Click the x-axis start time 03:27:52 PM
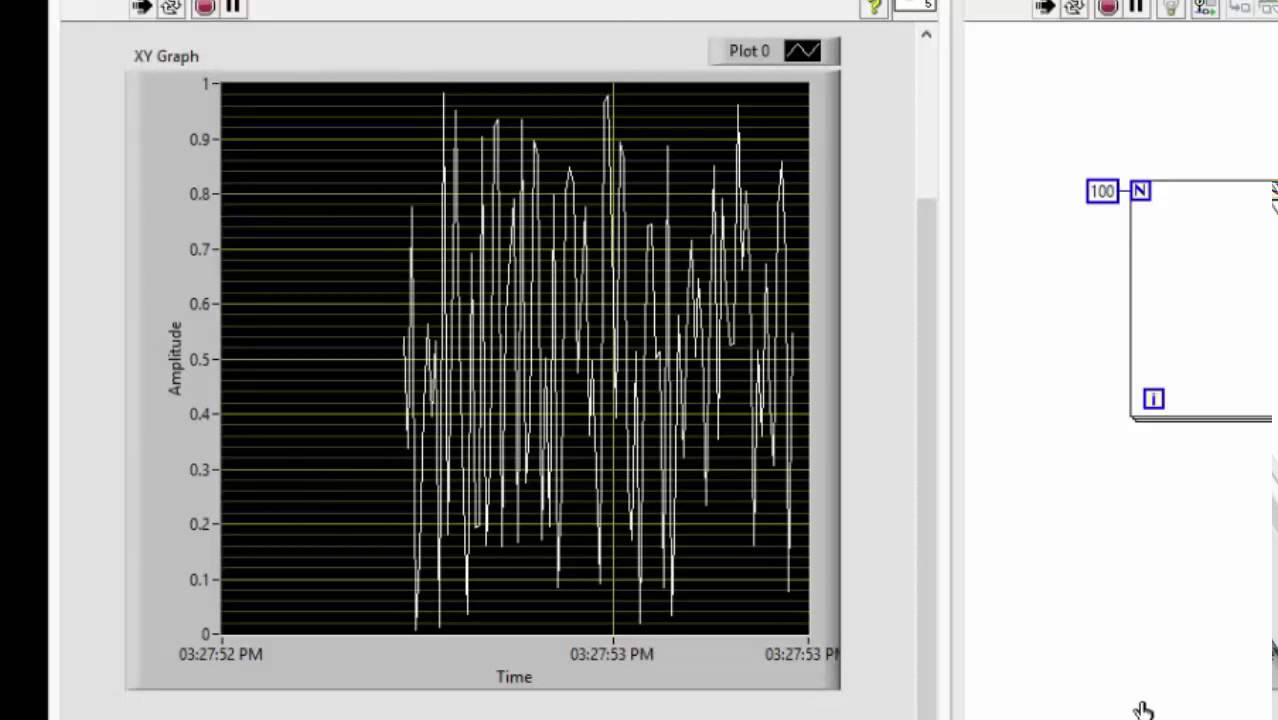 click(x=221, y=654)
